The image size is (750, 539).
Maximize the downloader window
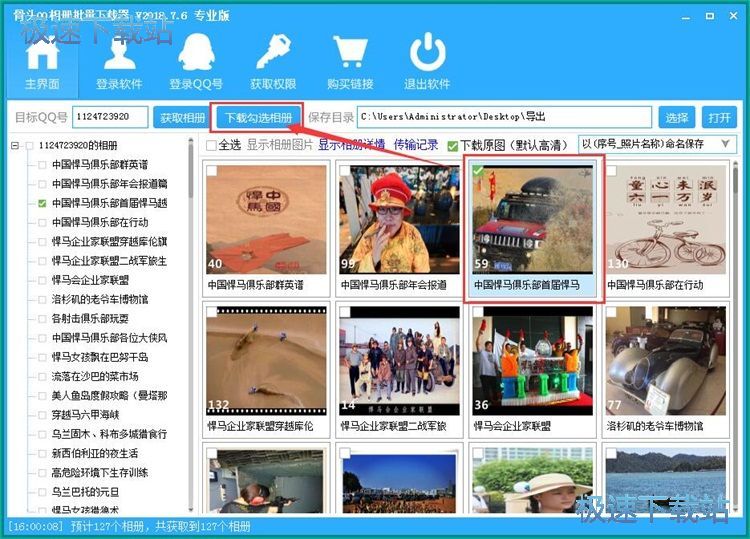[710, 16]
